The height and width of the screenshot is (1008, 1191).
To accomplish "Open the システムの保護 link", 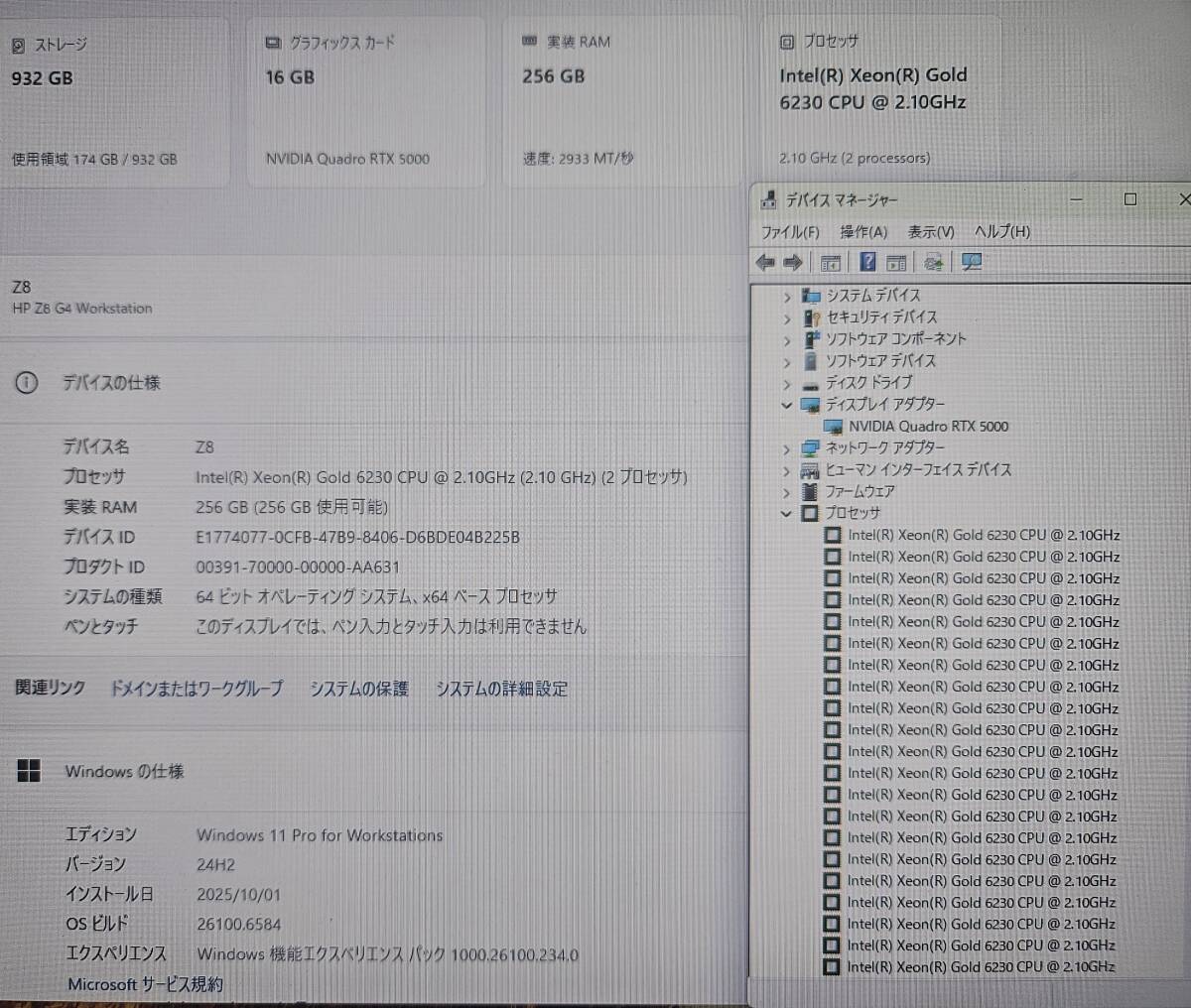I will click(359, 689).
